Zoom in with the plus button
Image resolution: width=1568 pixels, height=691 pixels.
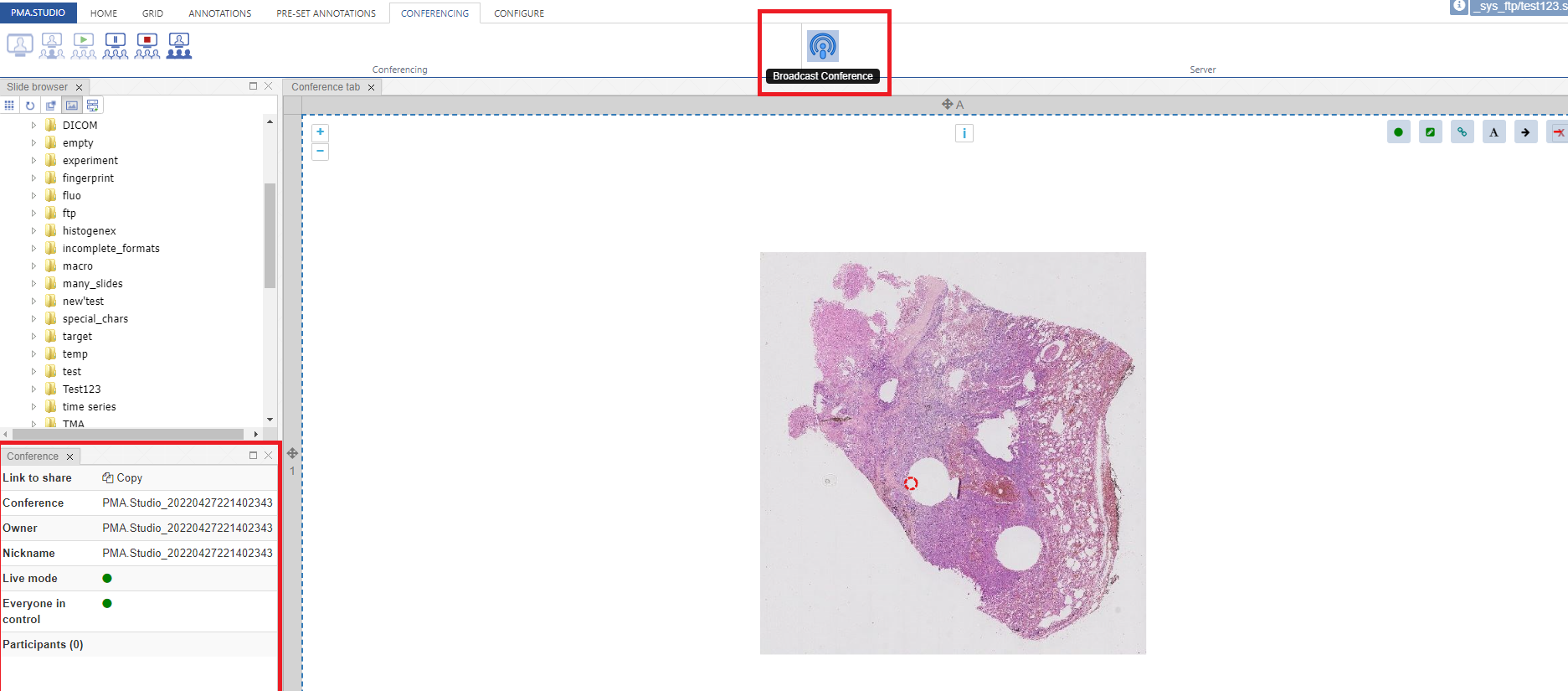point(320,132)
